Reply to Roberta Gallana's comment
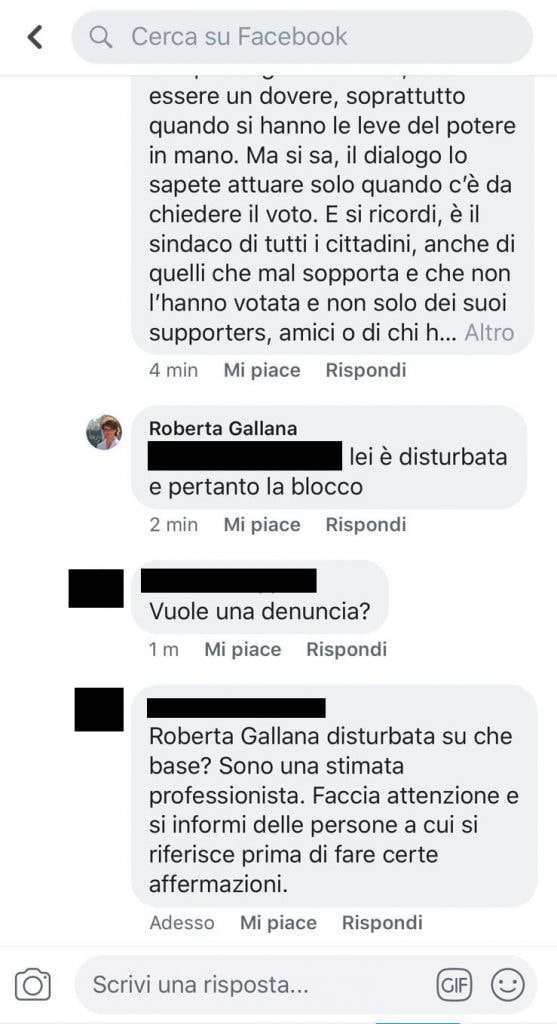This screenshot has height=1024, width=557. tap(366, 524)
